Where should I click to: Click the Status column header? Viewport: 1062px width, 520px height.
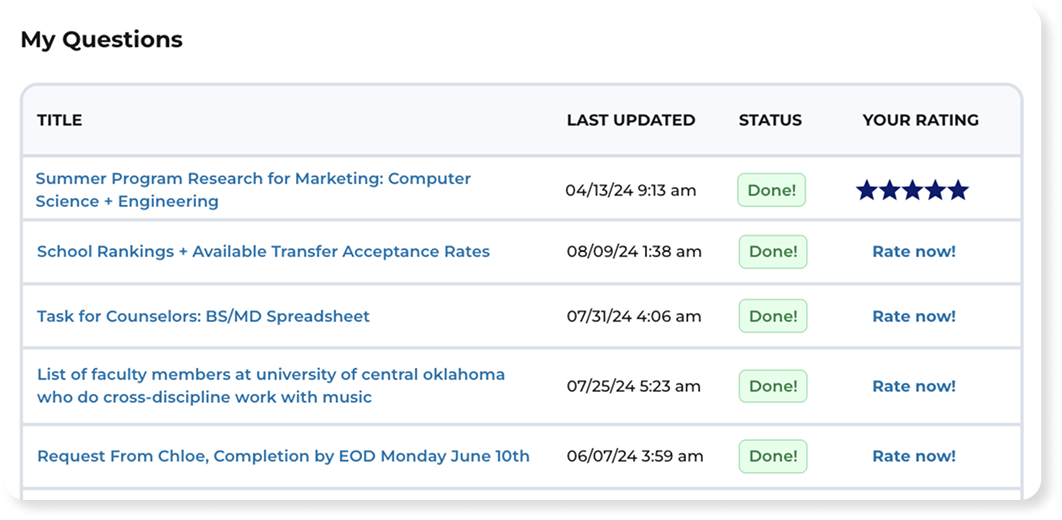(x=770, y=121)
